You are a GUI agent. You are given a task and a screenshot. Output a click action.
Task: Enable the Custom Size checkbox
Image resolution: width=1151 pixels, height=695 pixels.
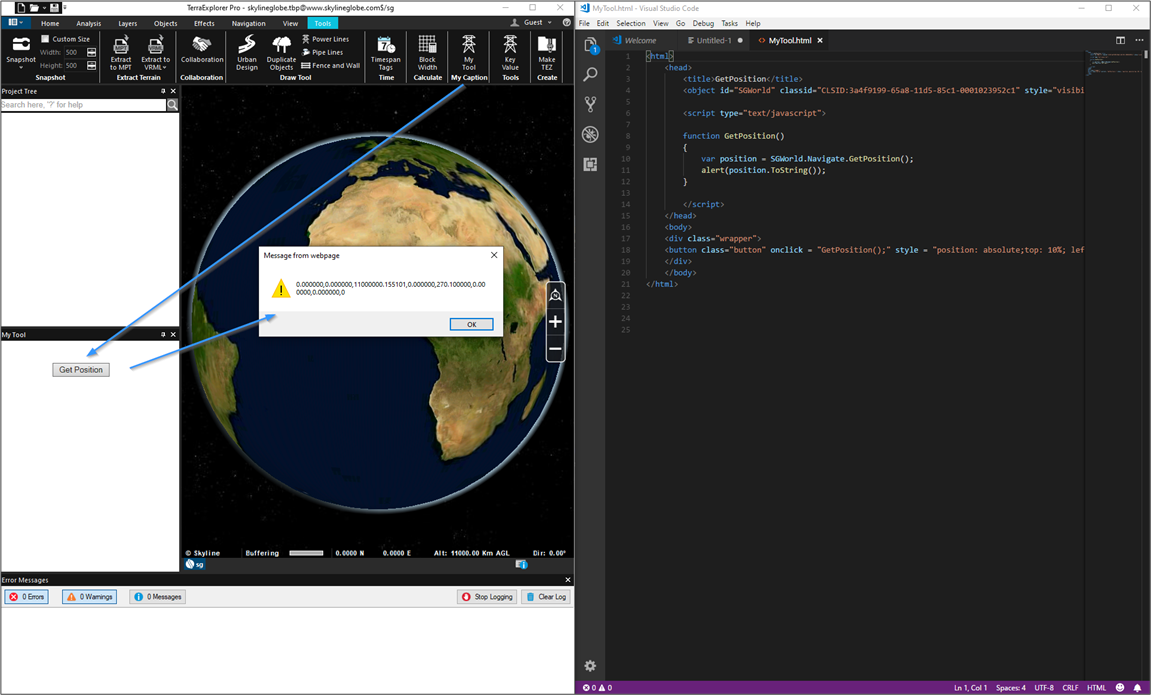point(45,39)
